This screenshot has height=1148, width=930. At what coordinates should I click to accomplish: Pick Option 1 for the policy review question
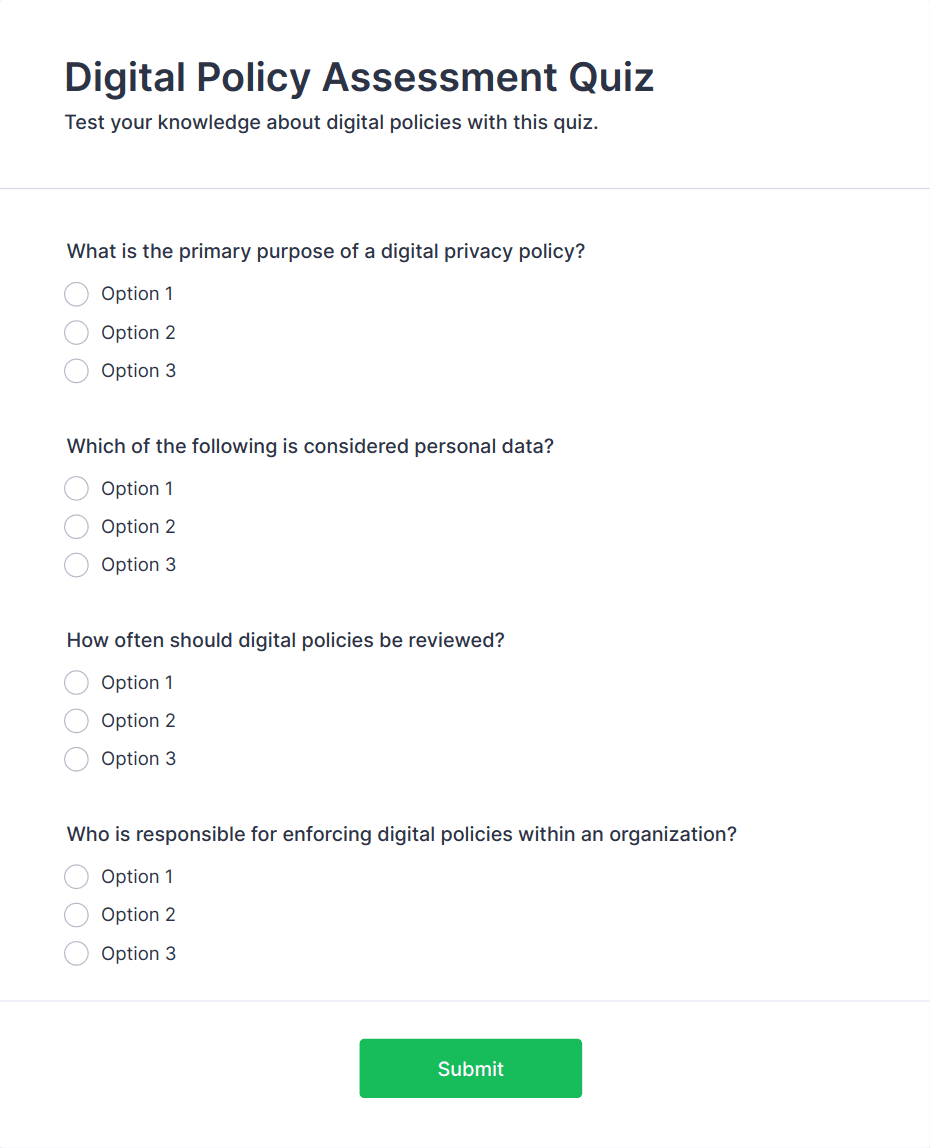click(x=76, y=682)
